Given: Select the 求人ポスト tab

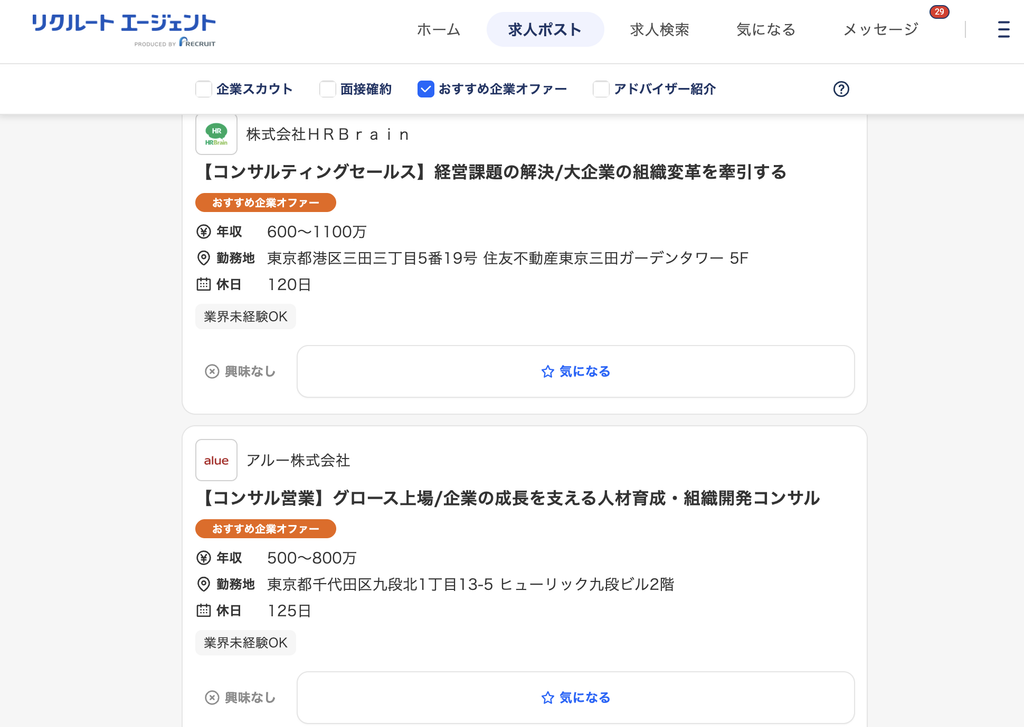Looking at the screenshot, I should point(545,29).
